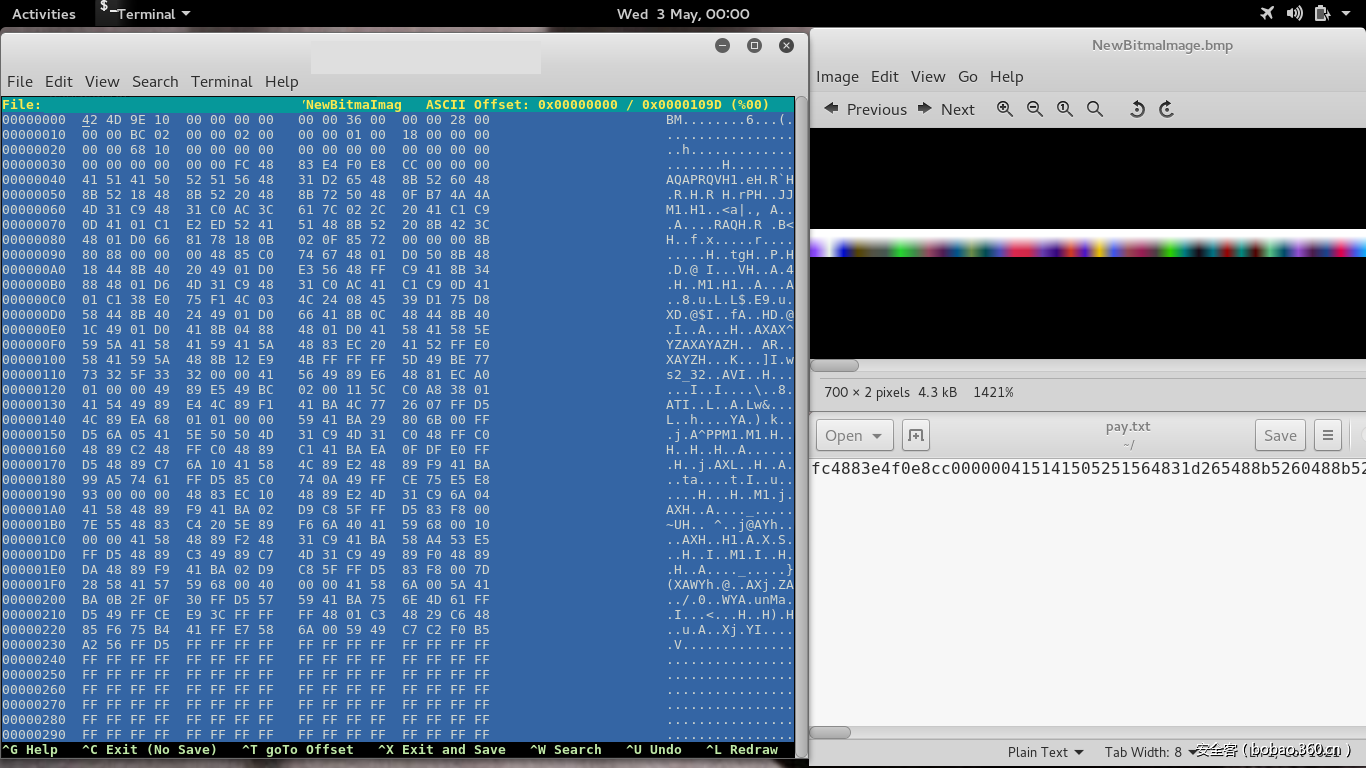Rotate the image clockwise
The height and width of the screenshot is (768, 1366).
click(1167, 109)
